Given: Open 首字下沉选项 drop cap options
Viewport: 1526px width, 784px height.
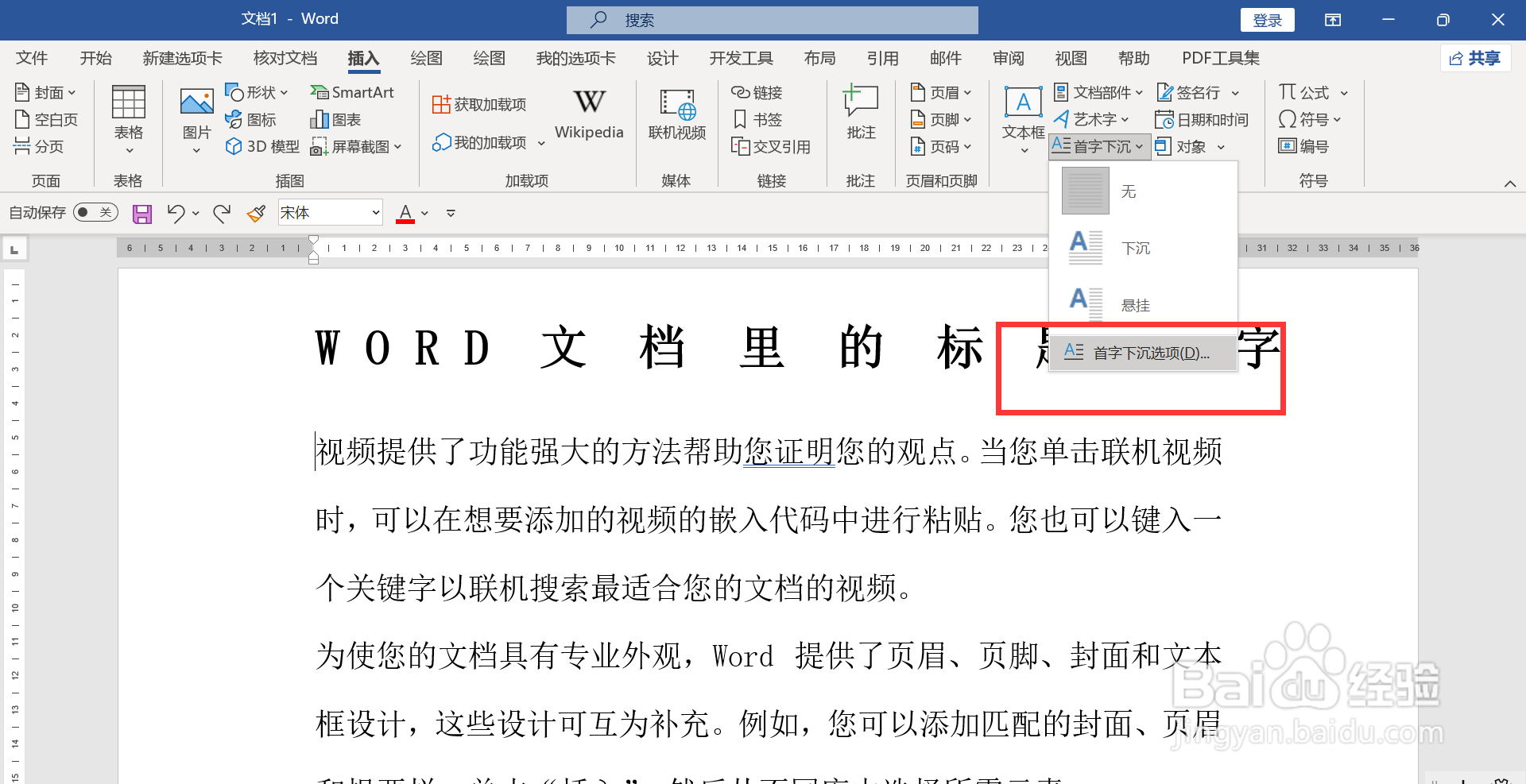Looking at the screenshot, I should 1142,352.
